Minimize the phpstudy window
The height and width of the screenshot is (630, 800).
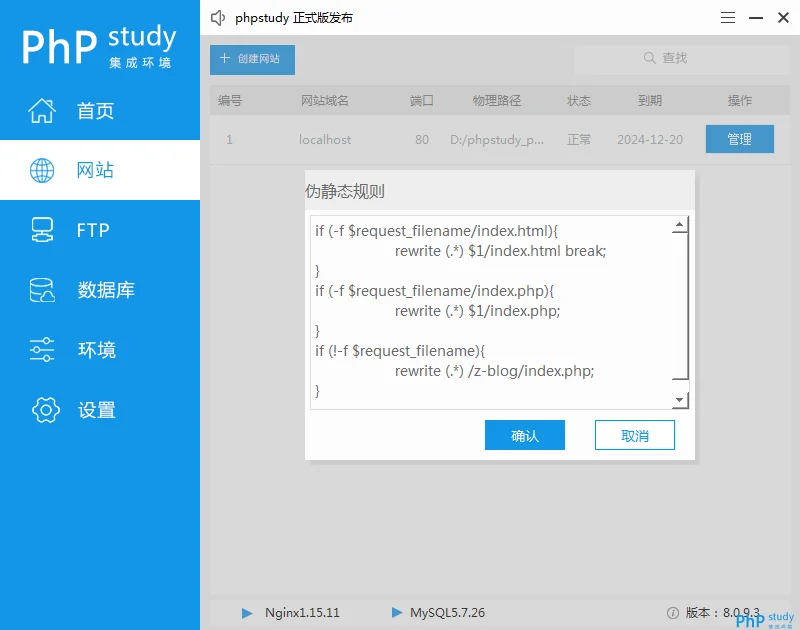coord(756,18)
